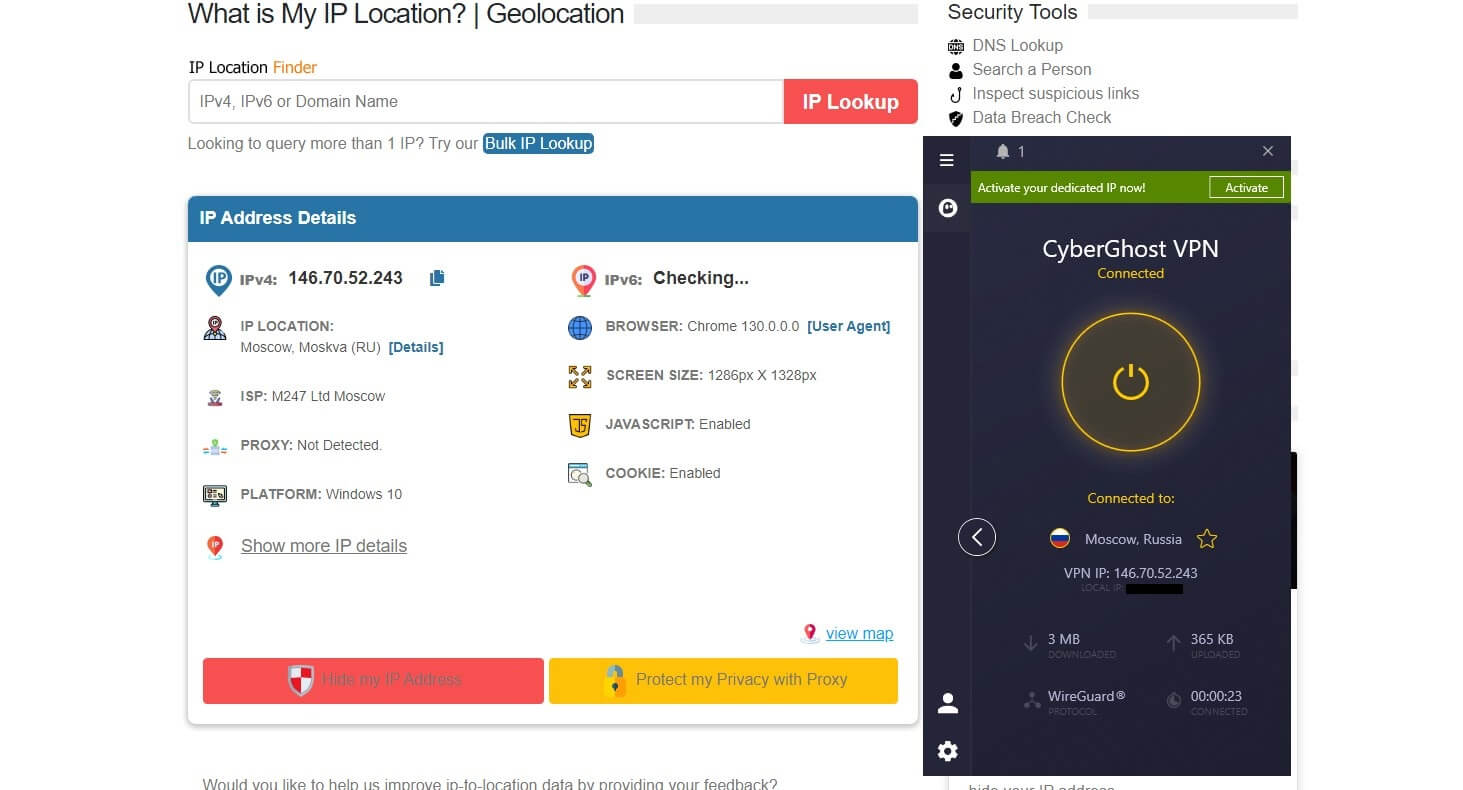Click the IP lookup input field
The height and width of the screenshot is (790, 1463).
[x=485, y=101]
